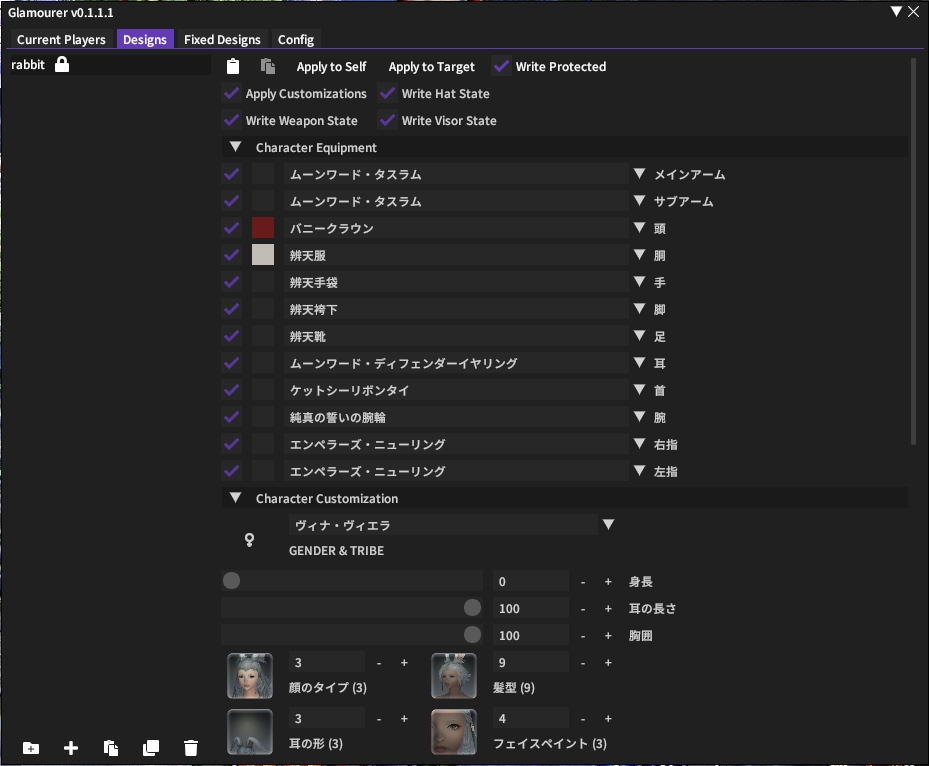Click the duplicate design icon in bottom toolbar

[x=151, y=748]
